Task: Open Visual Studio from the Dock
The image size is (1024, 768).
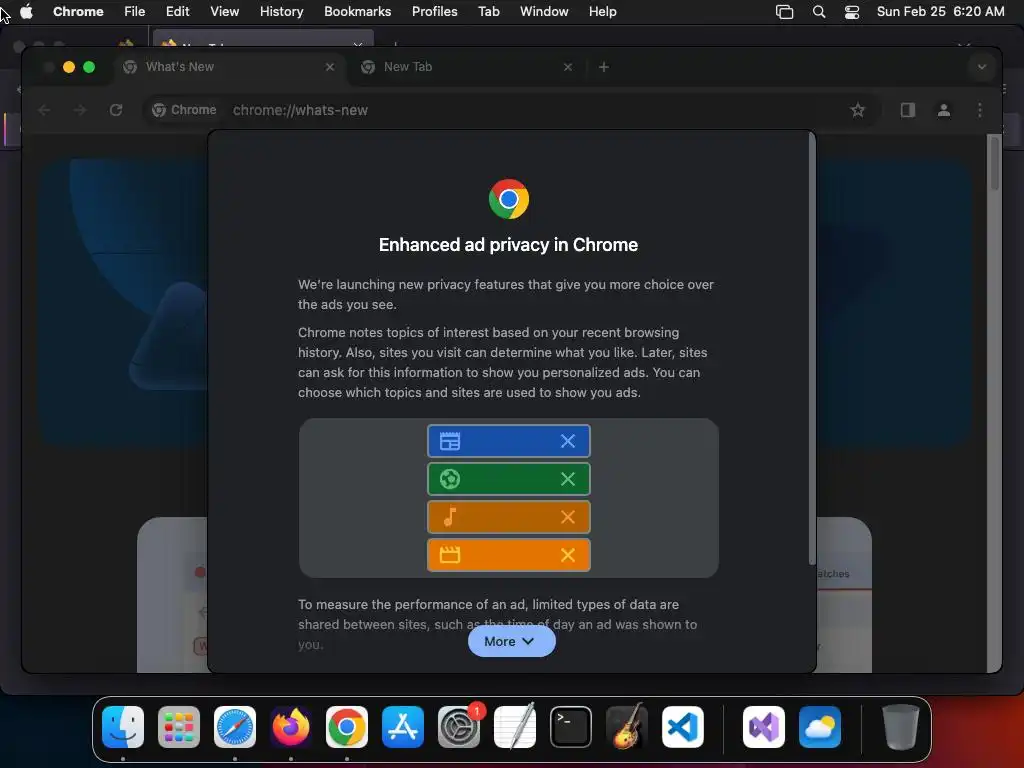Action: (763, 727)
